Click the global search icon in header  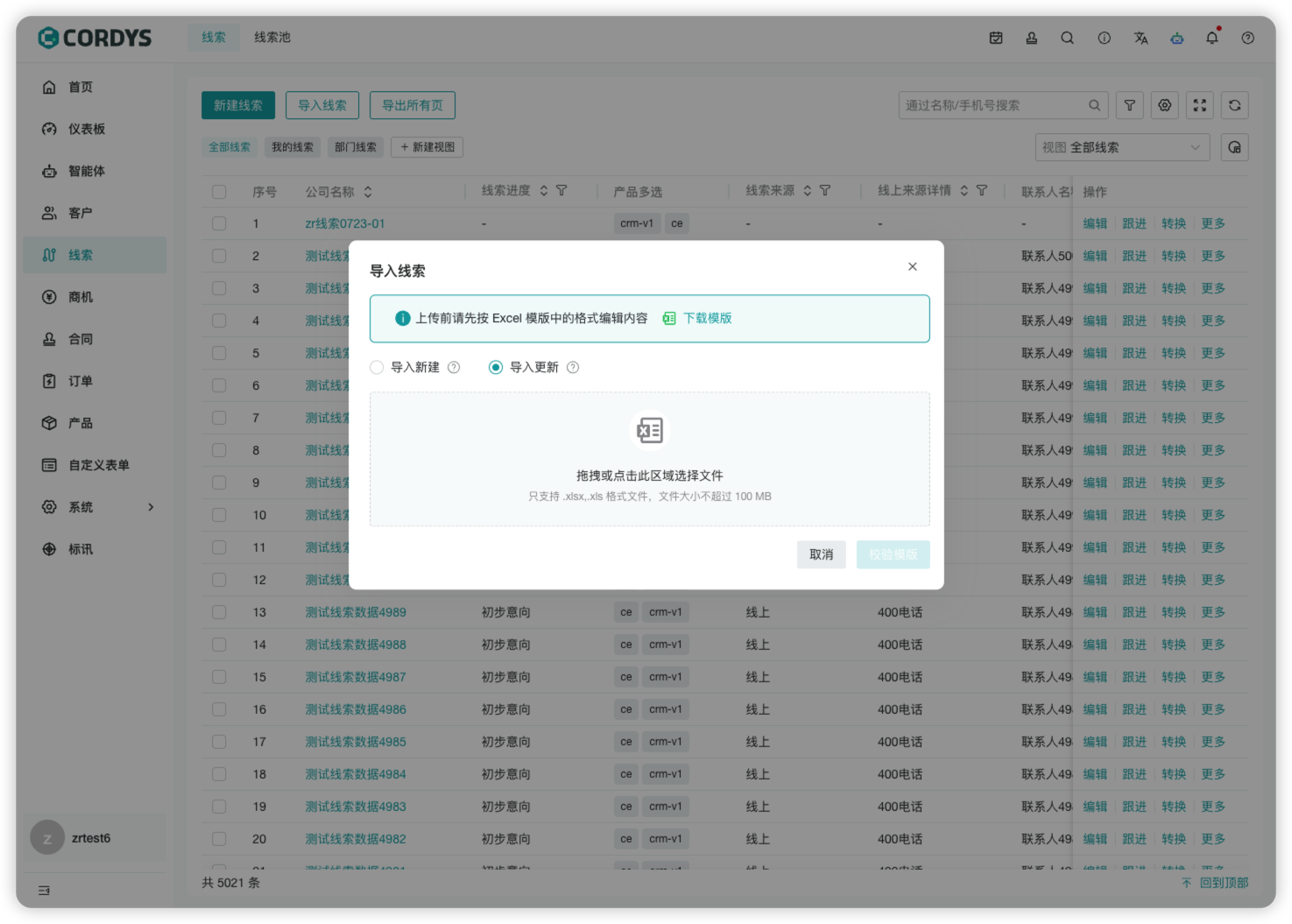click(x=1067, y=38)
